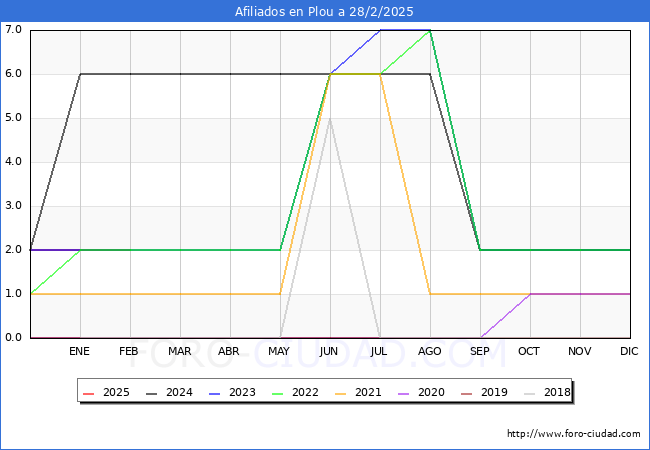Screen dimensions: 650x450
Task: Select the 2025 legend label
Action: coord(116,392)
